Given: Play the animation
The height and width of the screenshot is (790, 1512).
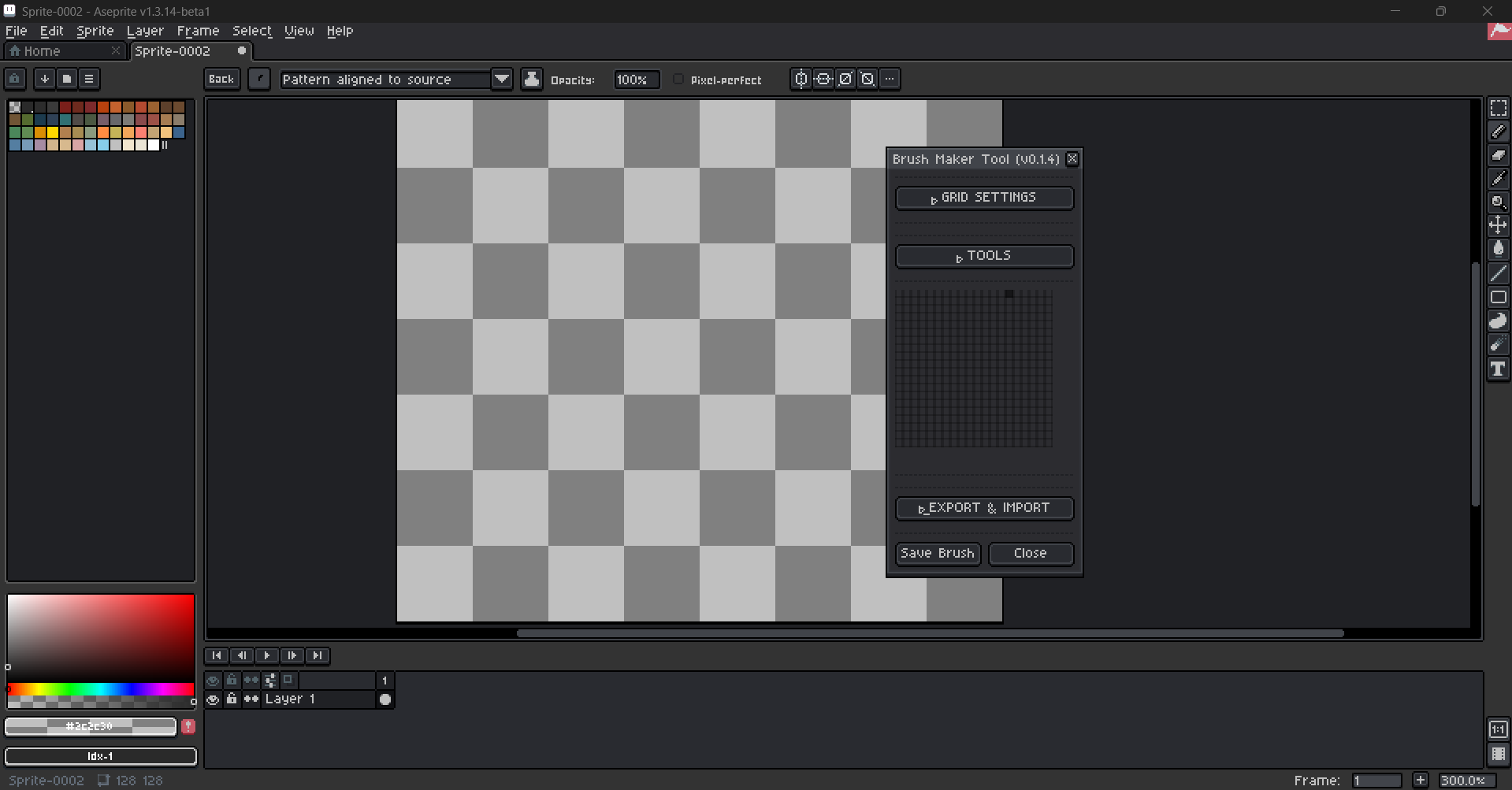Looking at the screenshot, I should (267, 655).
